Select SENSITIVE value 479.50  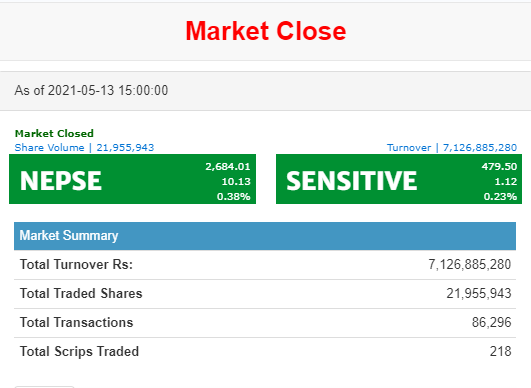pos(499,167)
